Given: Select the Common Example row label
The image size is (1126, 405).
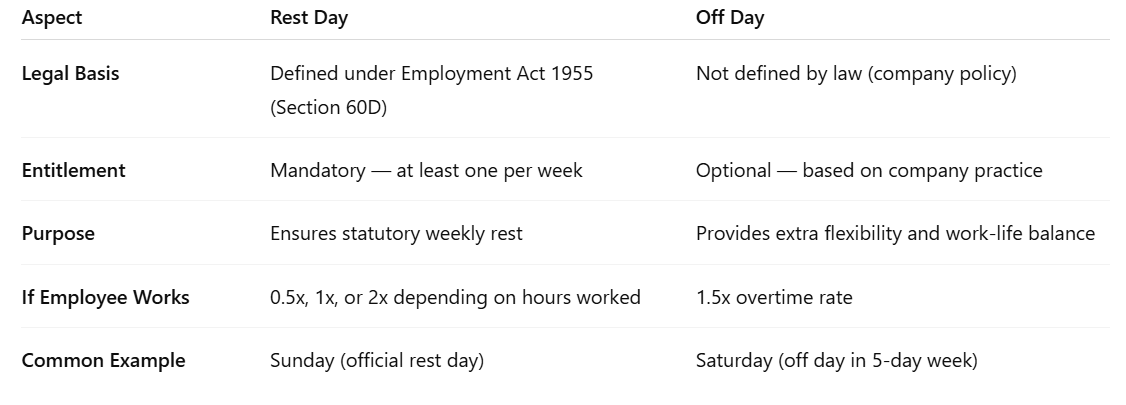Looking at the screenshot, I should point(103,360).
